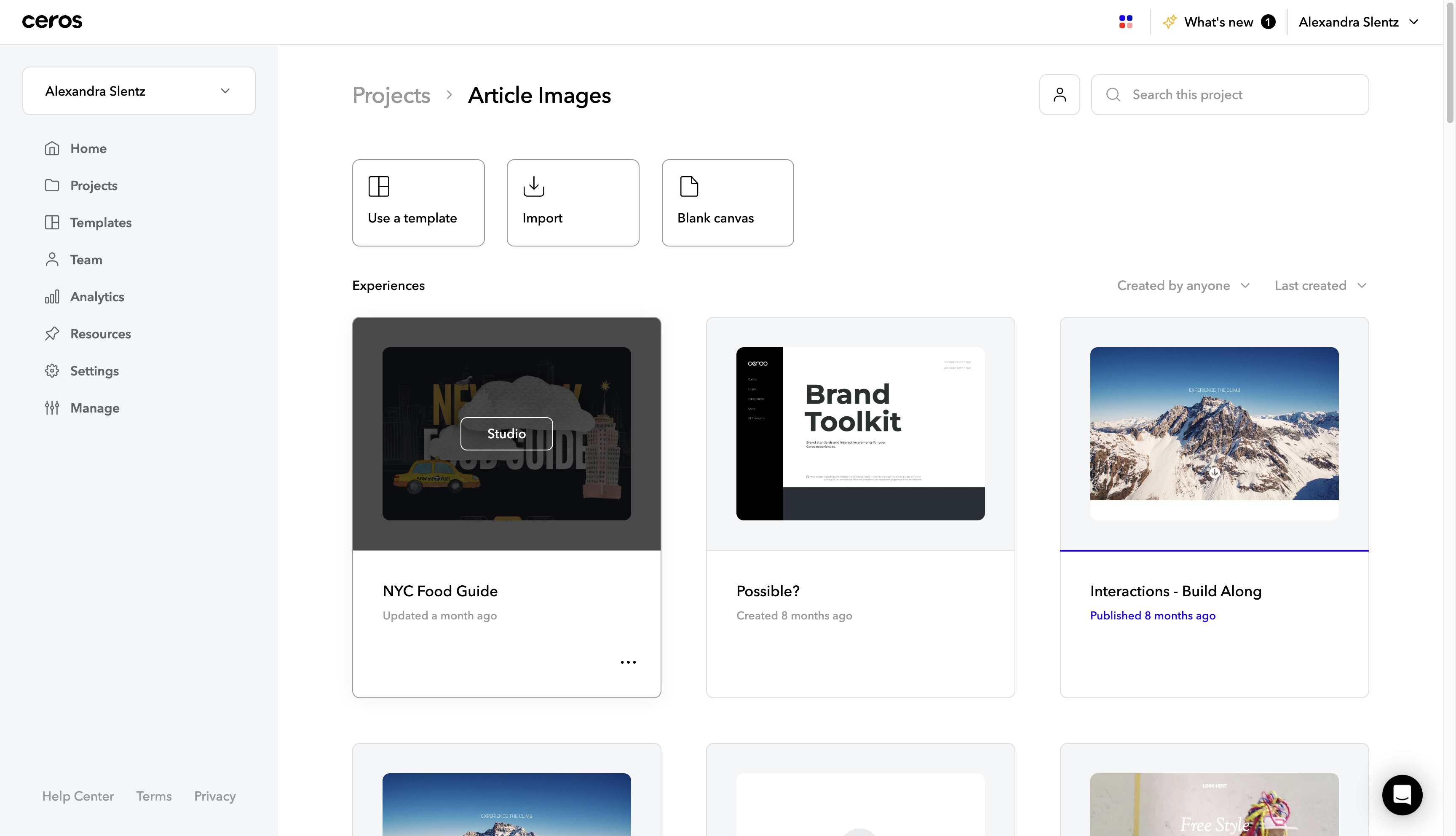Screen dimensions: 1456x836
Task: Open Analytics in the sidebar
Action: coord(97,297)
